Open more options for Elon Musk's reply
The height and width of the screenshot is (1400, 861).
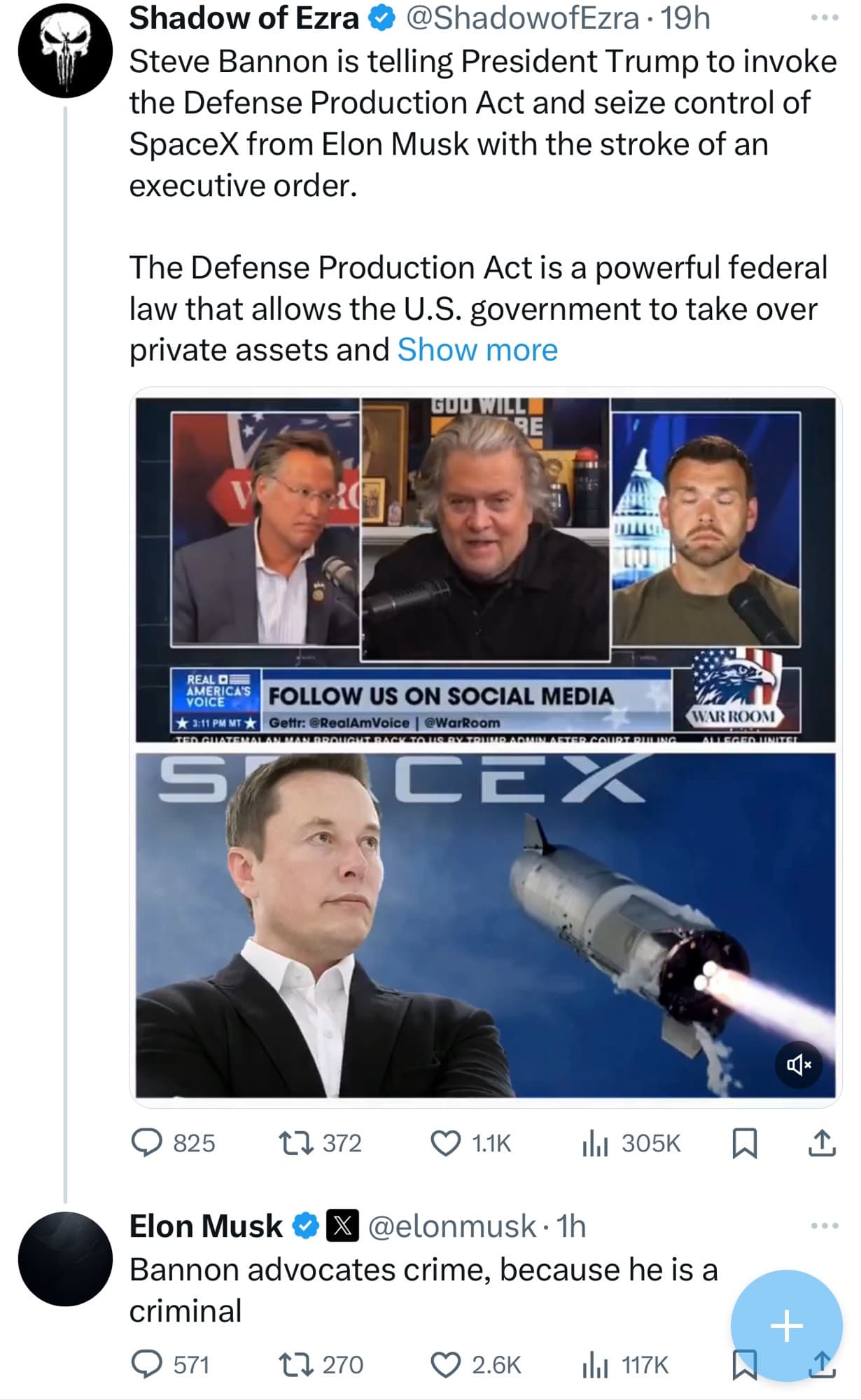pos(825,1226)
